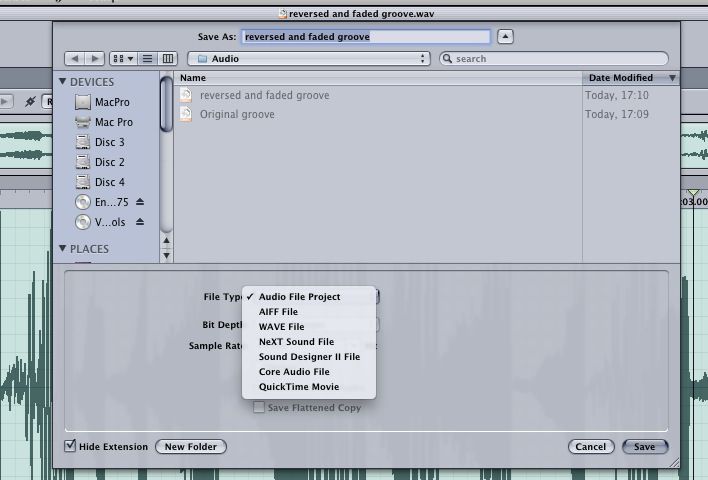
Task: Click 'Today, 17:09' date entry
Action: 617,114
